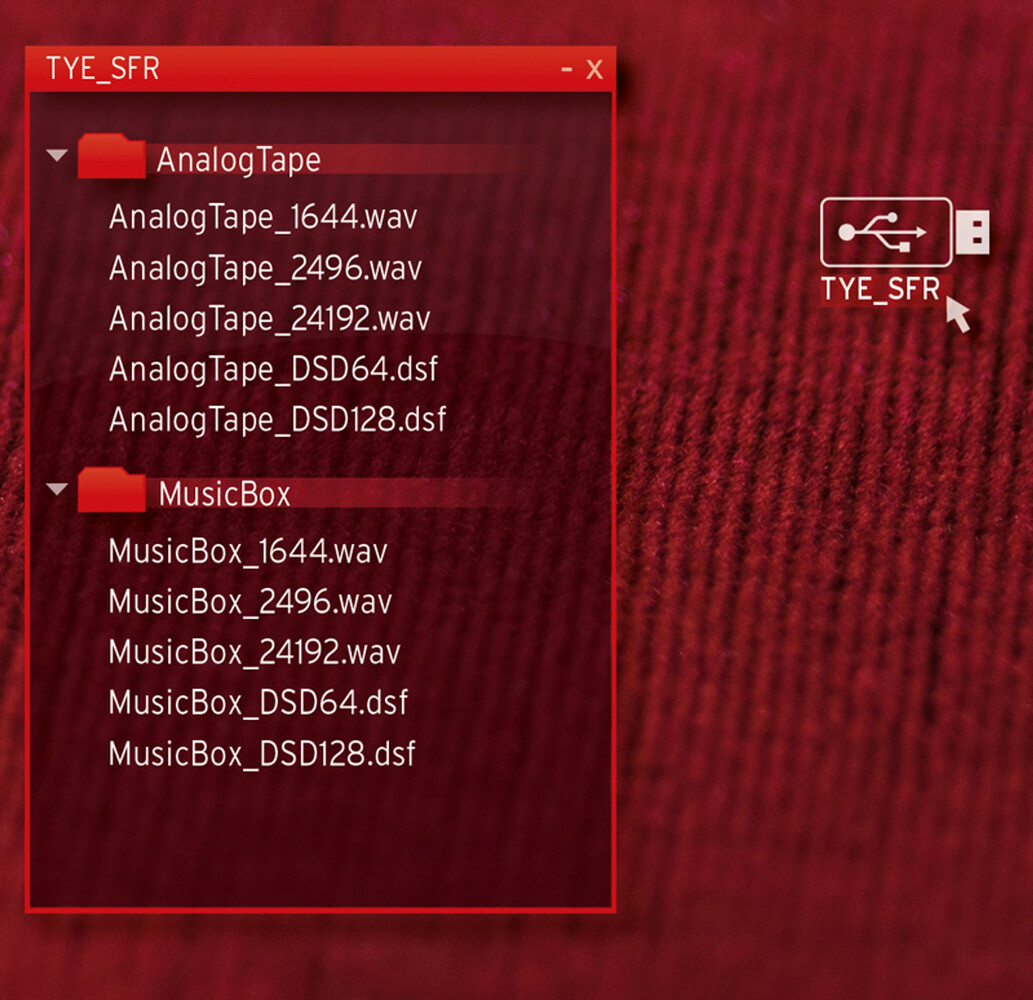Select the AnalogTape folder label
This screenshot has height=1000, width=1033.
click(238, 161)
